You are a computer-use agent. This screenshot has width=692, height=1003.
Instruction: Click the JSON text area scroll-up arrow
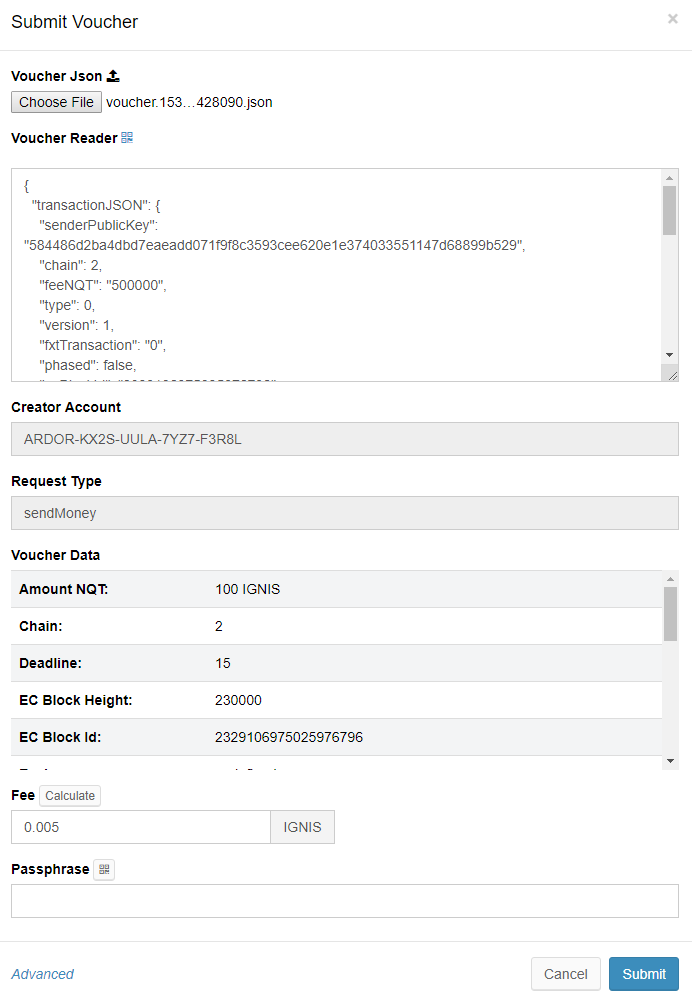click(669, 178)
